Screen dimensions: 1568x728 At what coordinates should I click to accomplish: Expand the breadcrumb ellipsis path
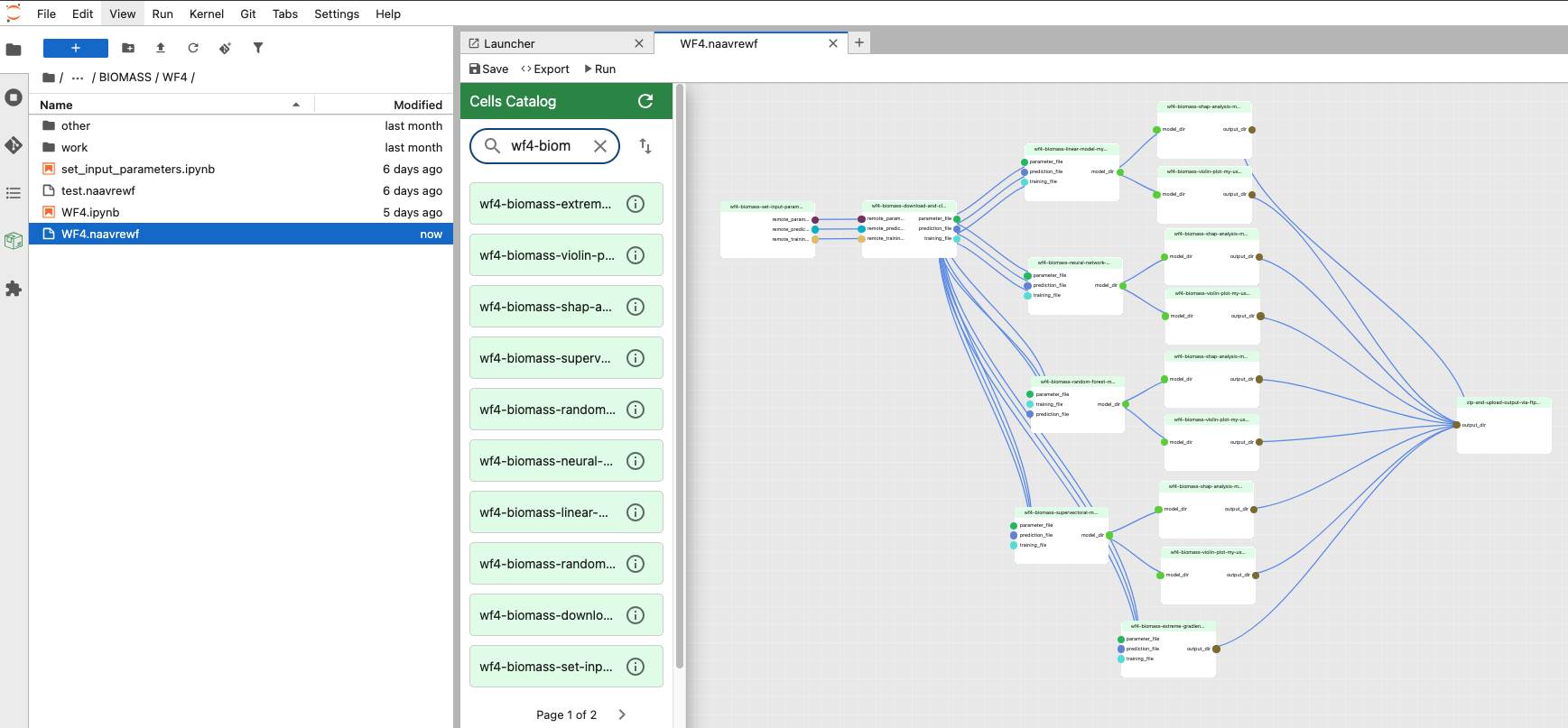coord(78,78)
